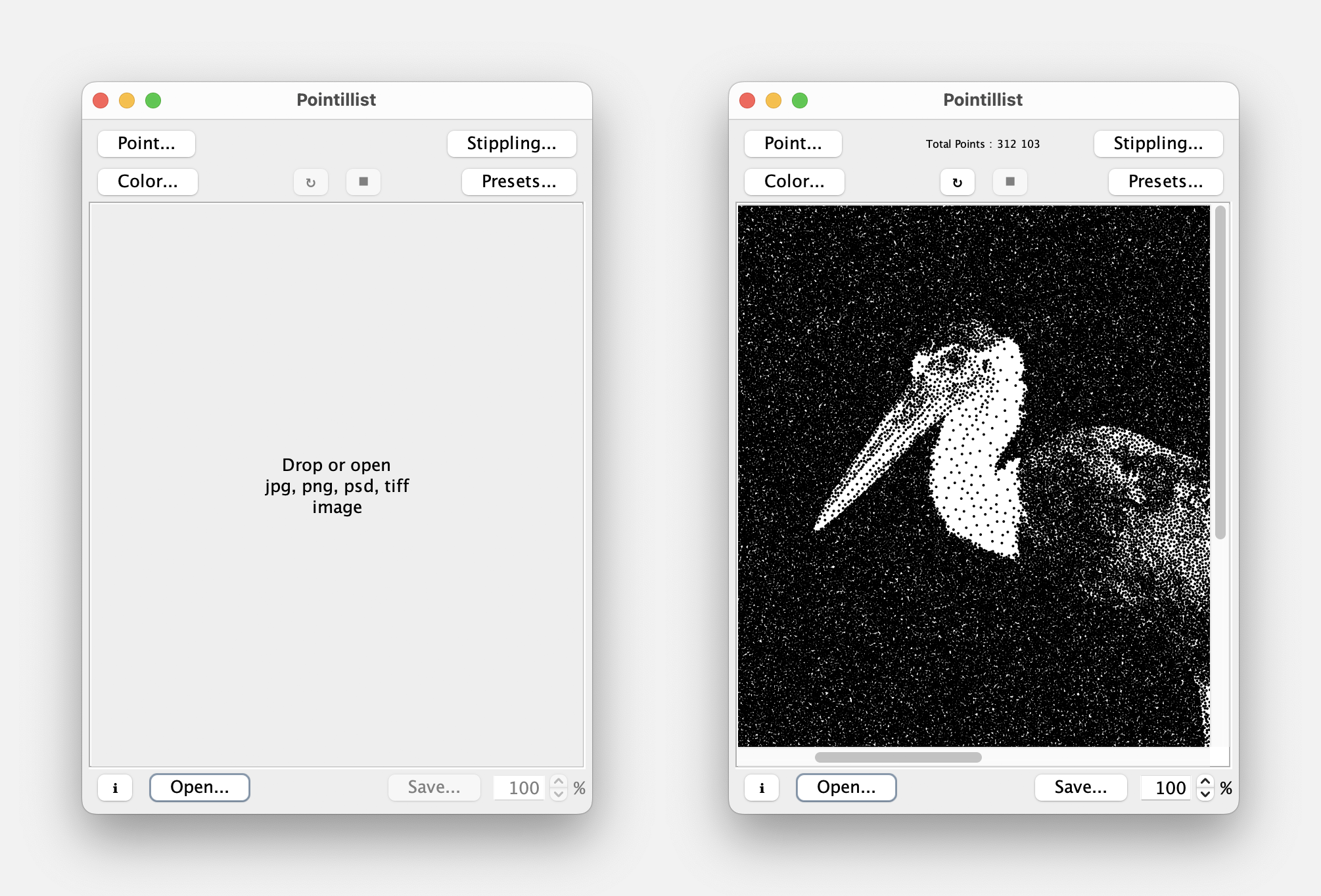Increase zoom percent in right window stepper
1321x896 pixels.
(1205, 781)
